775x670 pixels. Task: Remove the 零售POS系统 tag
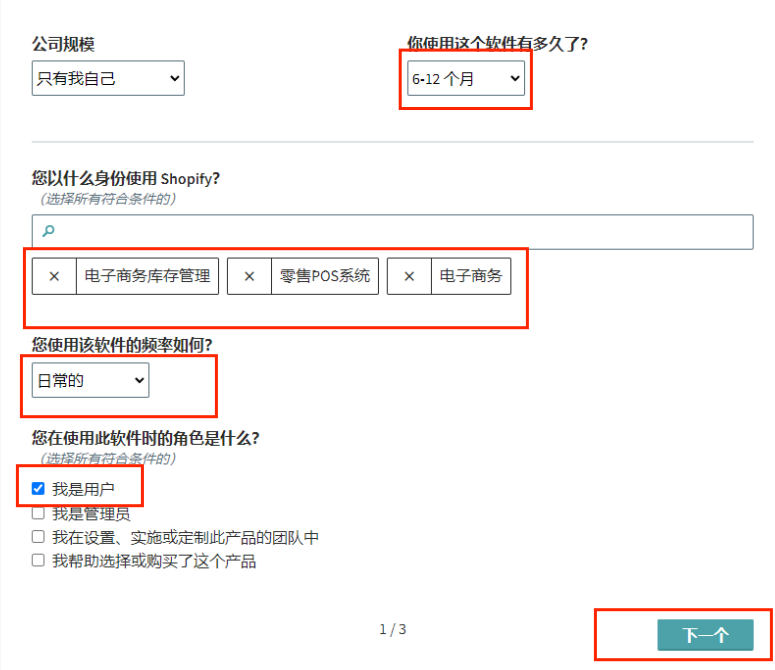pos(249,277)
